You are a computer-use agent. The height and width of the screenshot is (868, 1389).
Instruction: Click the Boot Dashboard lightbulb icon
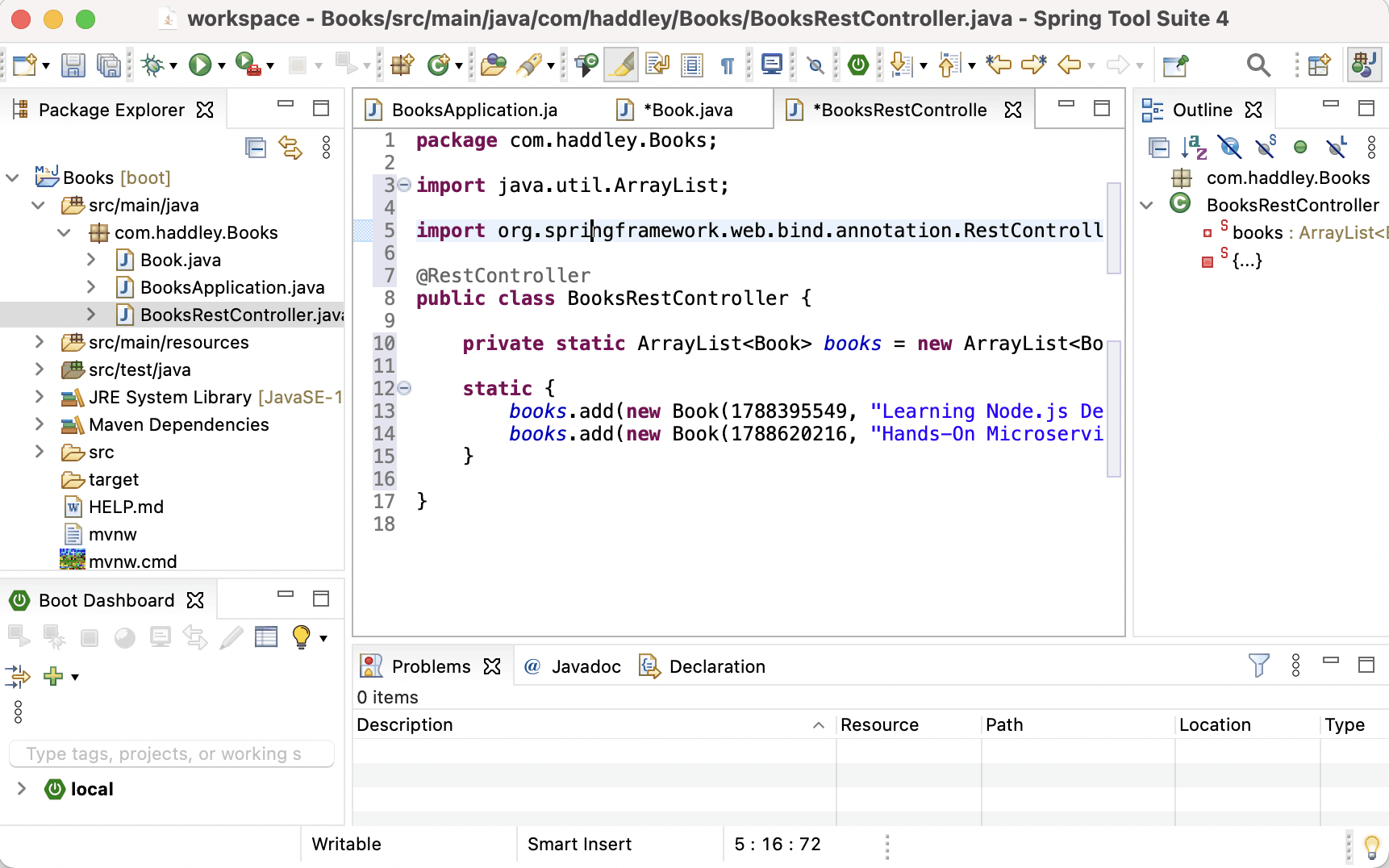pos(302,637)
